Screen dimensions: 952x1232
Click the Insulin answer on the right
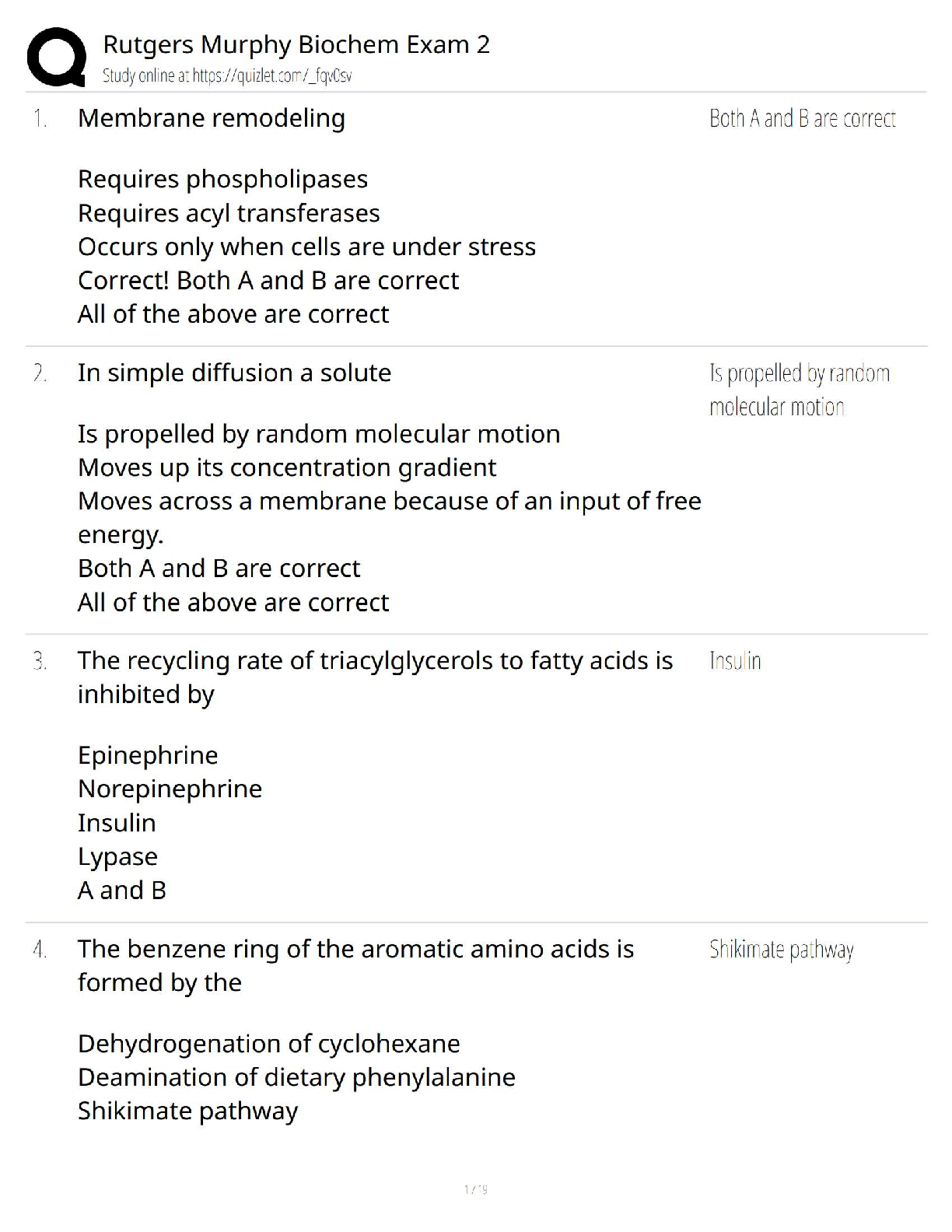tap(735, 661)
